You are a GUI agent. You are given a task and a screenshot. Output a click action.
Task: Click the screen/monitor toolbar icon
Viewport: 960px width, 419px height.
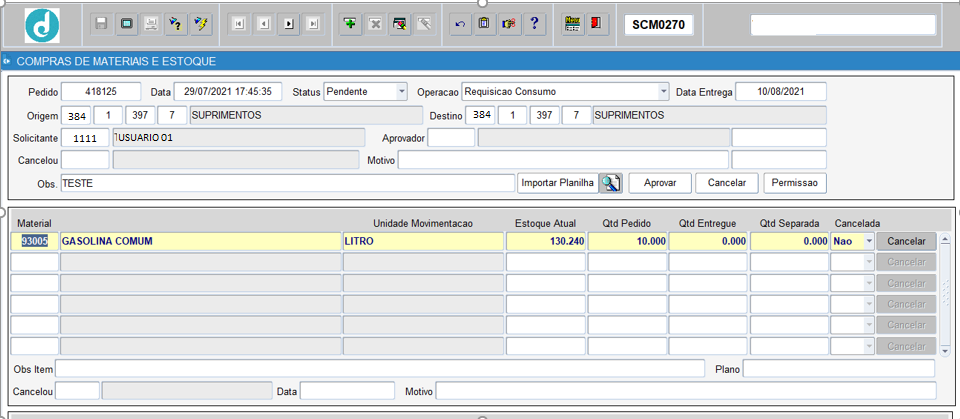click(126, 25)
